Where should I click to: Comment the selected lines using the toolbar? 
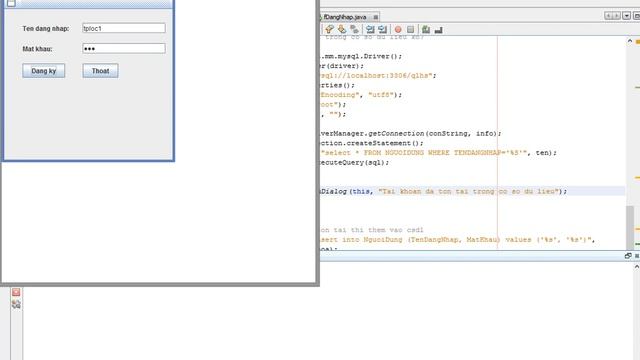coord(426,29)
